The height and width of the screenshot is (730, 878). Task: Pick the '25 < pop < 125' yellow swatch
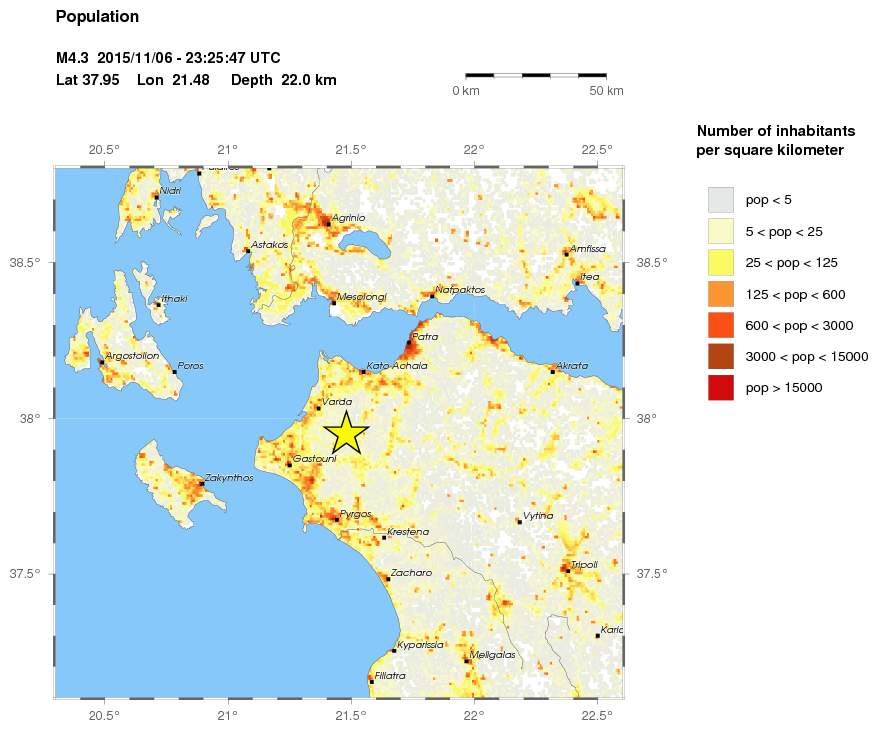point(721,263)
